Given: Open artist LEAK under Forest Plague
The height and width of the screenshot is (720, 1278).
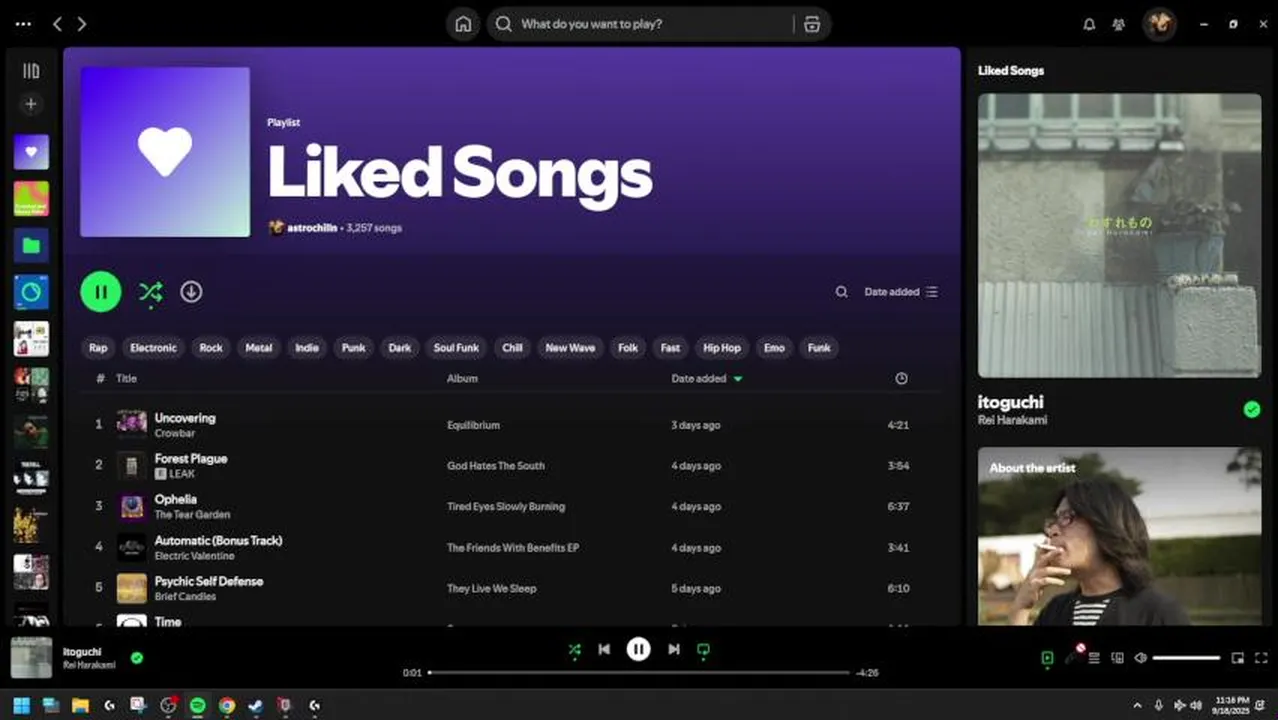Looking at the screenshot, I should (182, 474).
